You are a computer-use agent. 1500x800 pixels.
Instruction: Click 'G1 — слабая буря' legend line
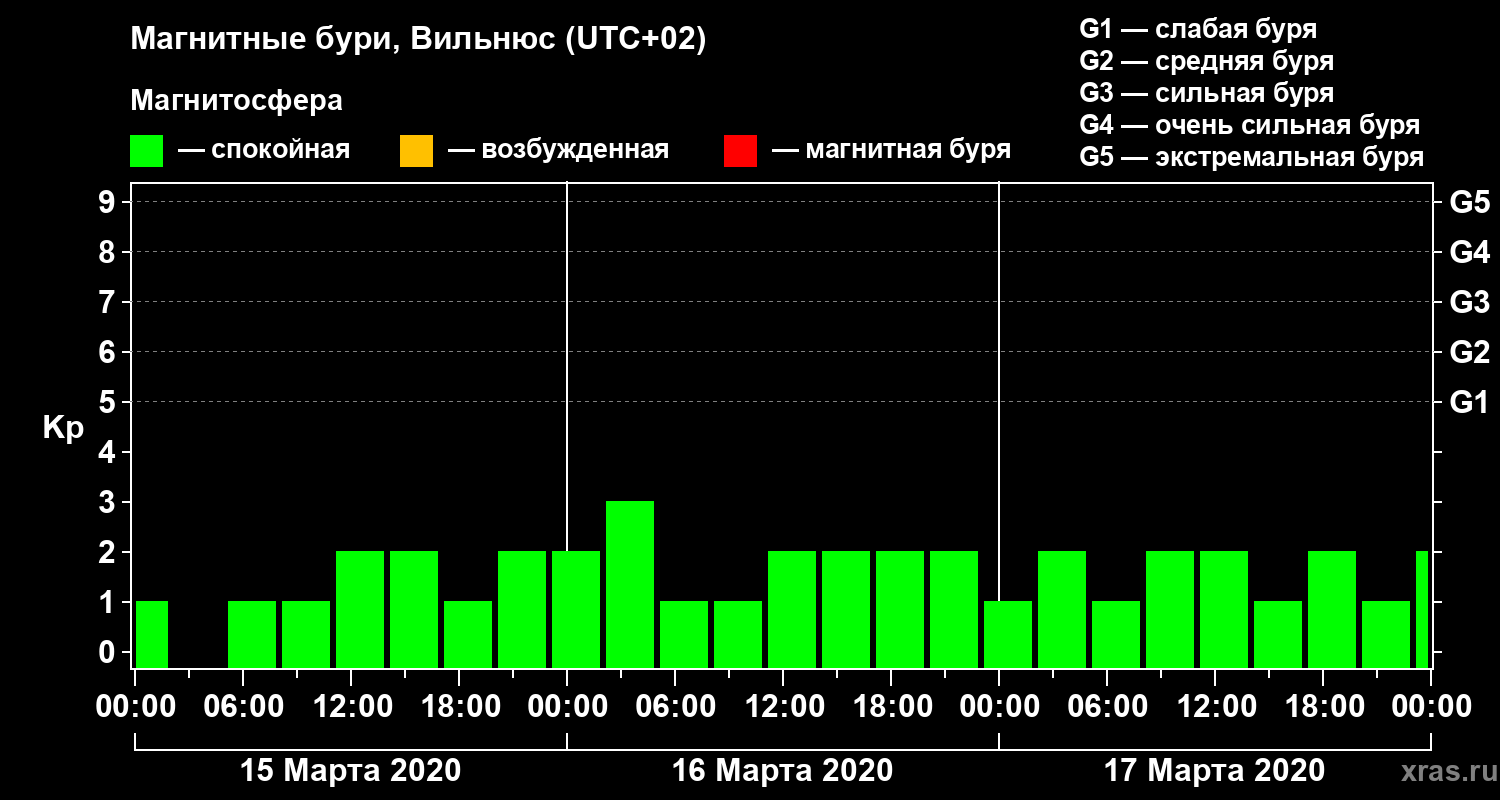1198,28
